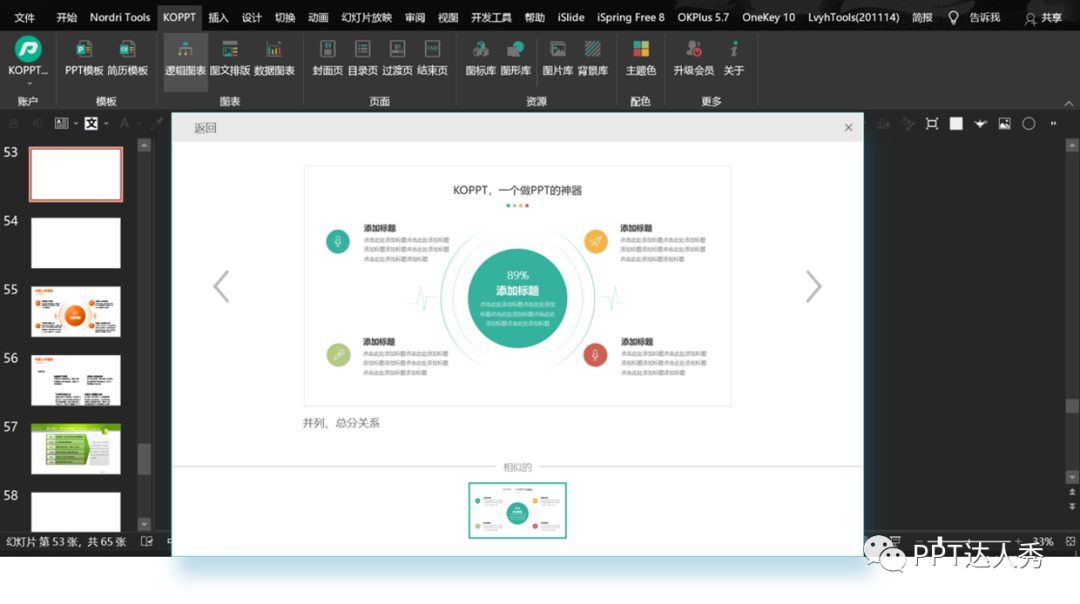Image resolution: width=1080 pixels, height=604 pixels.
Task: Click the fit-slide-to-window icon
Action: click(x=1070, y=541)
